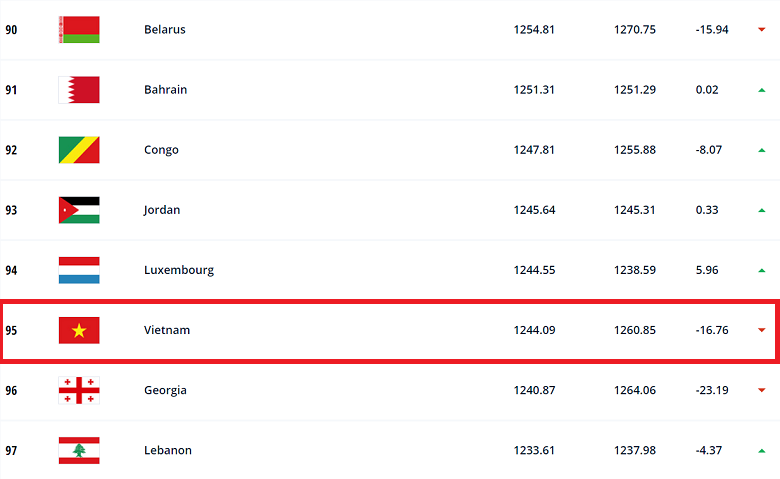Select rank number 92 row

(390, 150)
